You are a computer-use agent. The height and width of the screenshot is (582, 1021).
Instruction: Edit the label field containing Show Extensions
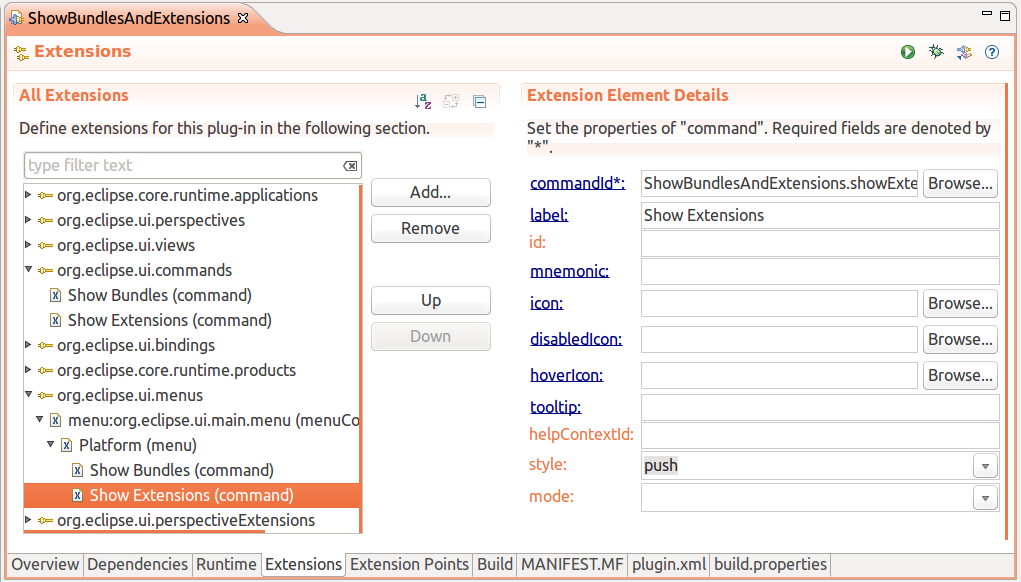click(820, 215)
